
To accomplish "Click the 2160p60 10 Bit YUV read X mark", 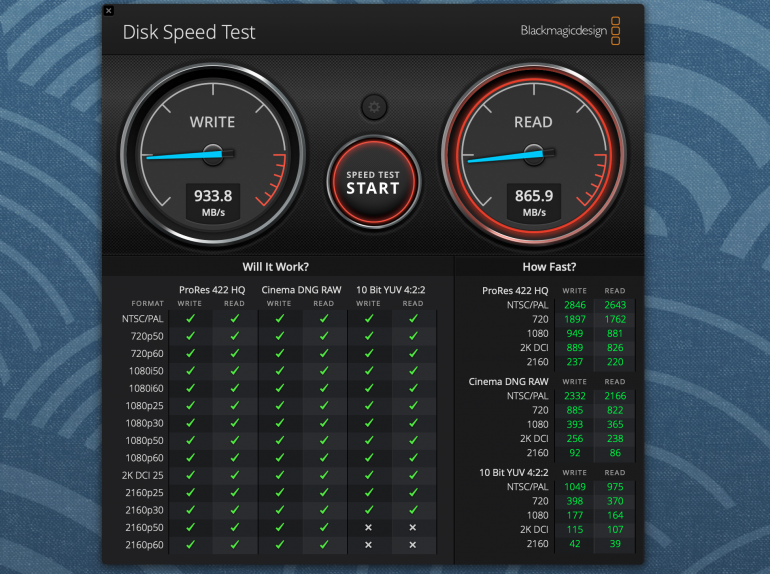I will point(412,545).
